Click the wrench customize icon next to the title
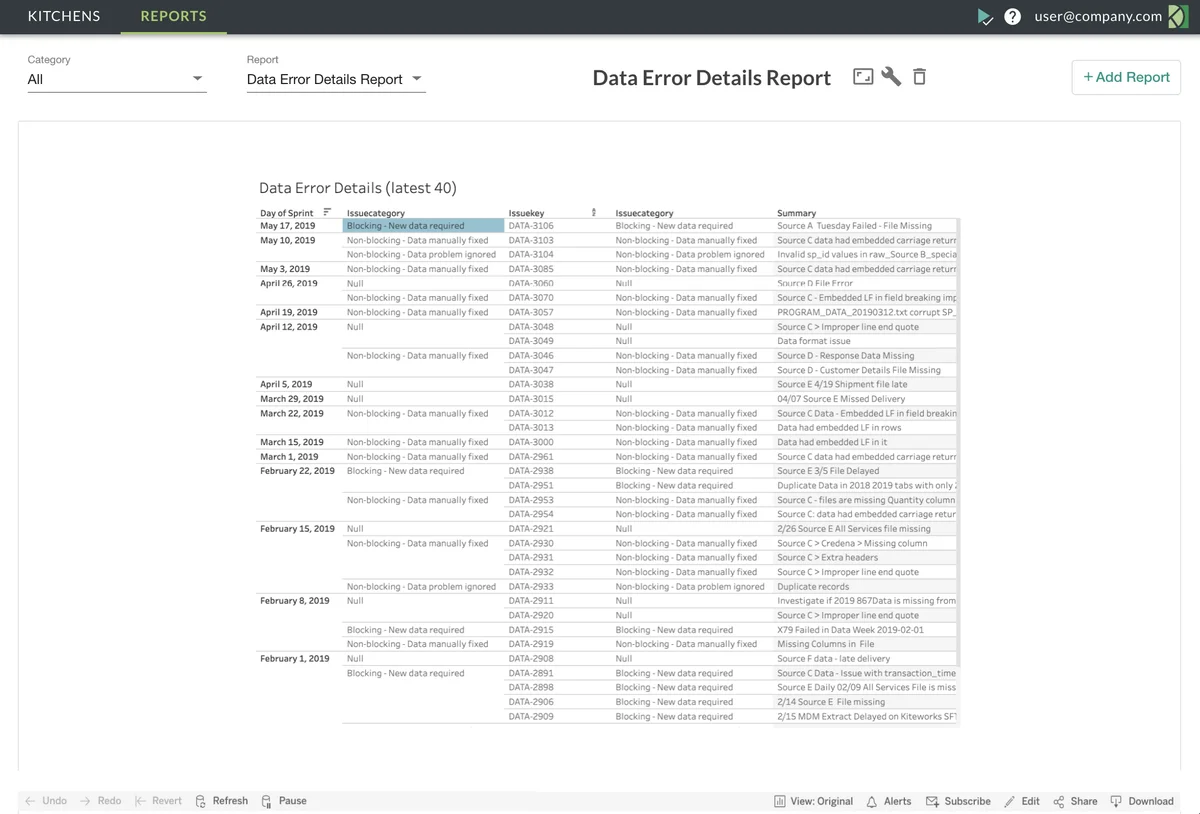This screenshot has width=1200, height=814. click(890, 76)
